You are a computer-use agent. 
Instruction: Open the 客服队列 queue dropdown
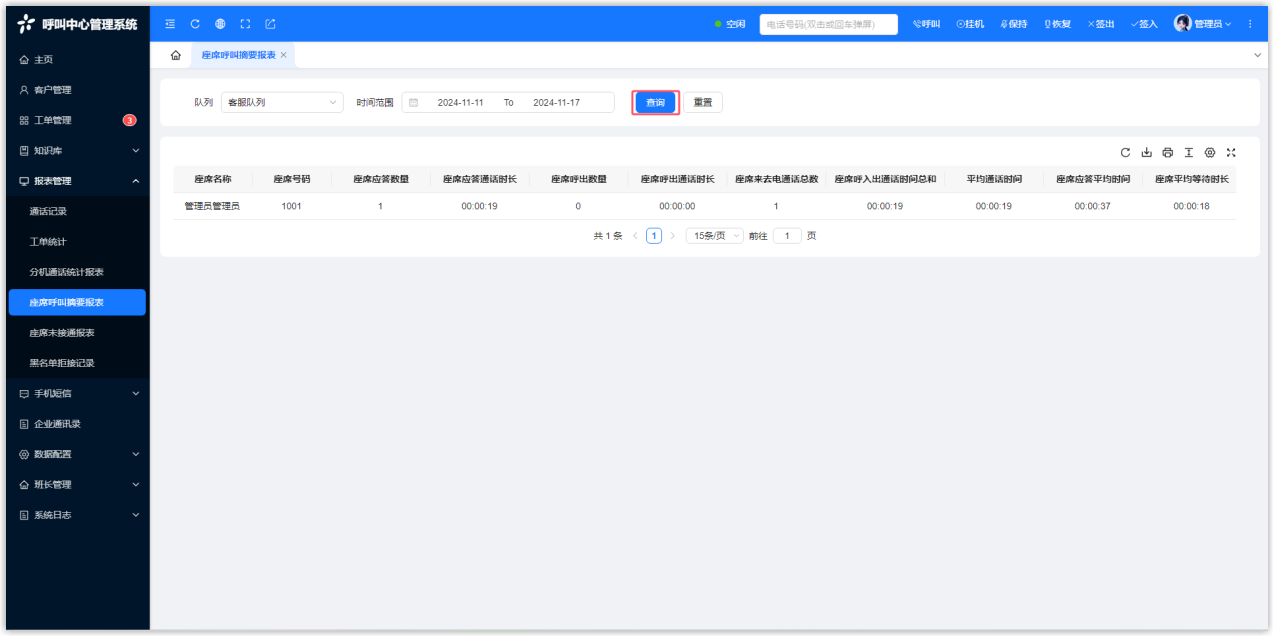point(281,102)
